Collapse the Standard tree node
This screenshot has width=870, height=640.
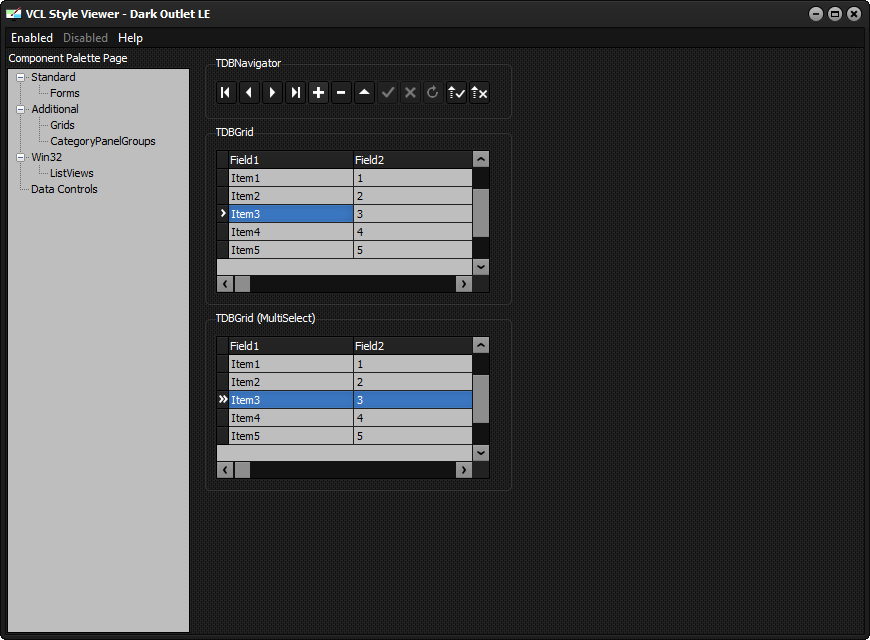coord(21,77)
